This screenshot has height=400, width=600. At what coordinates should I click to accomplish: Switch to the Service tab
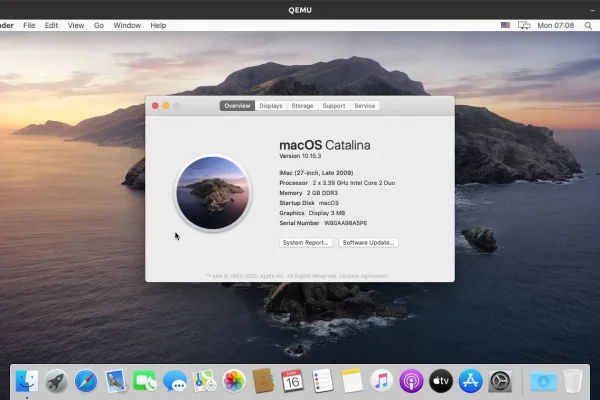[x=365, y=106]
